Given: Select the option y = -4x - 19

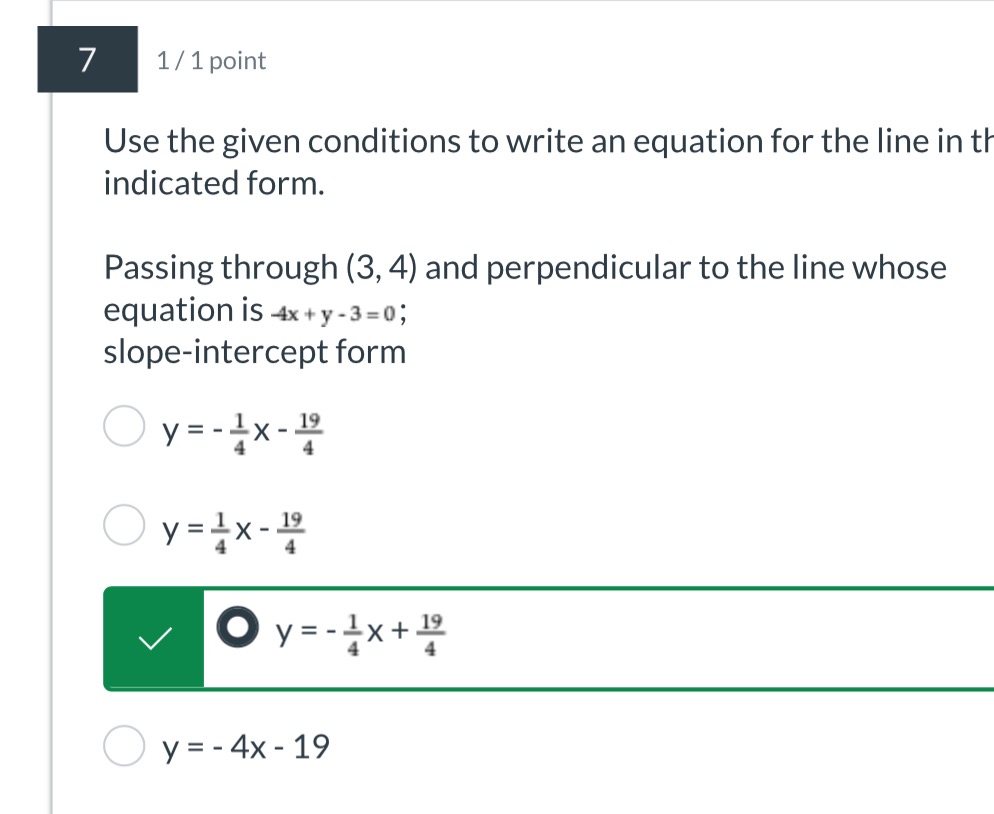Looking at the screenshot, I should (x=124, y=746).
